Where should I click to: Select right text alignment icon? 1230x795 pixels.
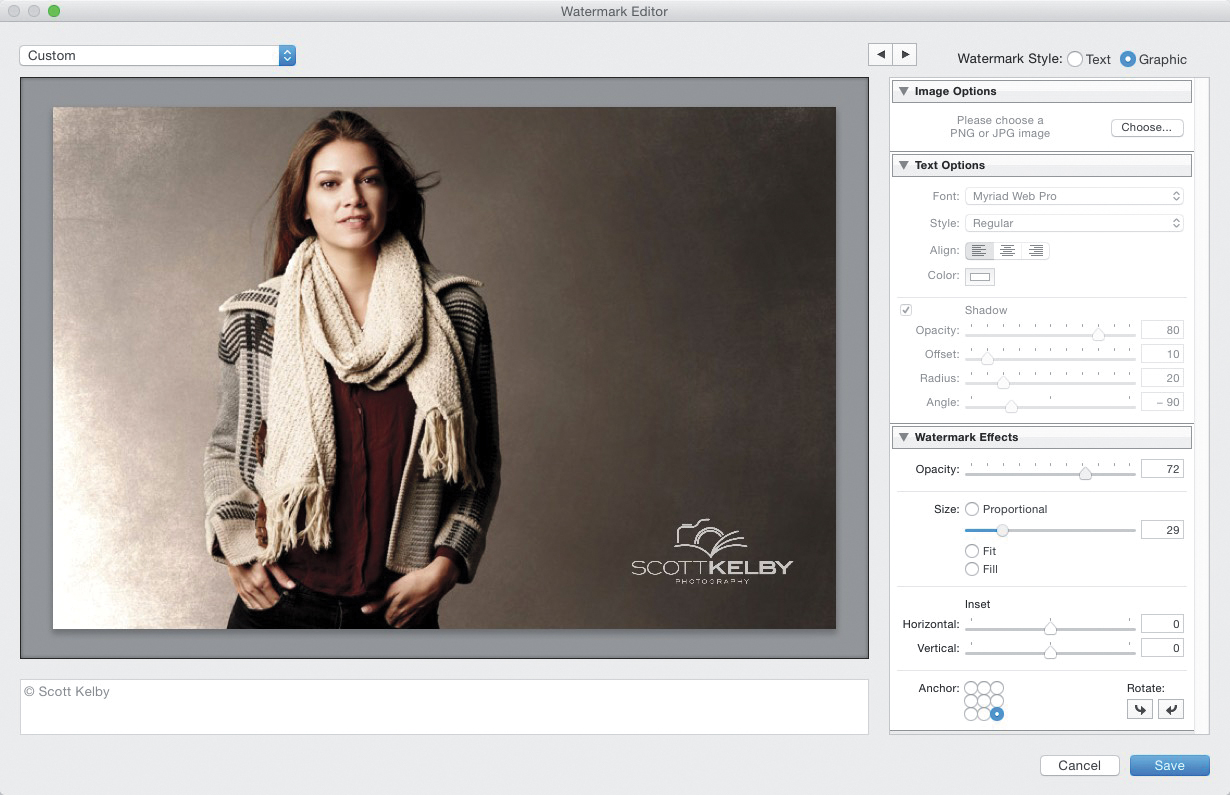point(1035,250)
